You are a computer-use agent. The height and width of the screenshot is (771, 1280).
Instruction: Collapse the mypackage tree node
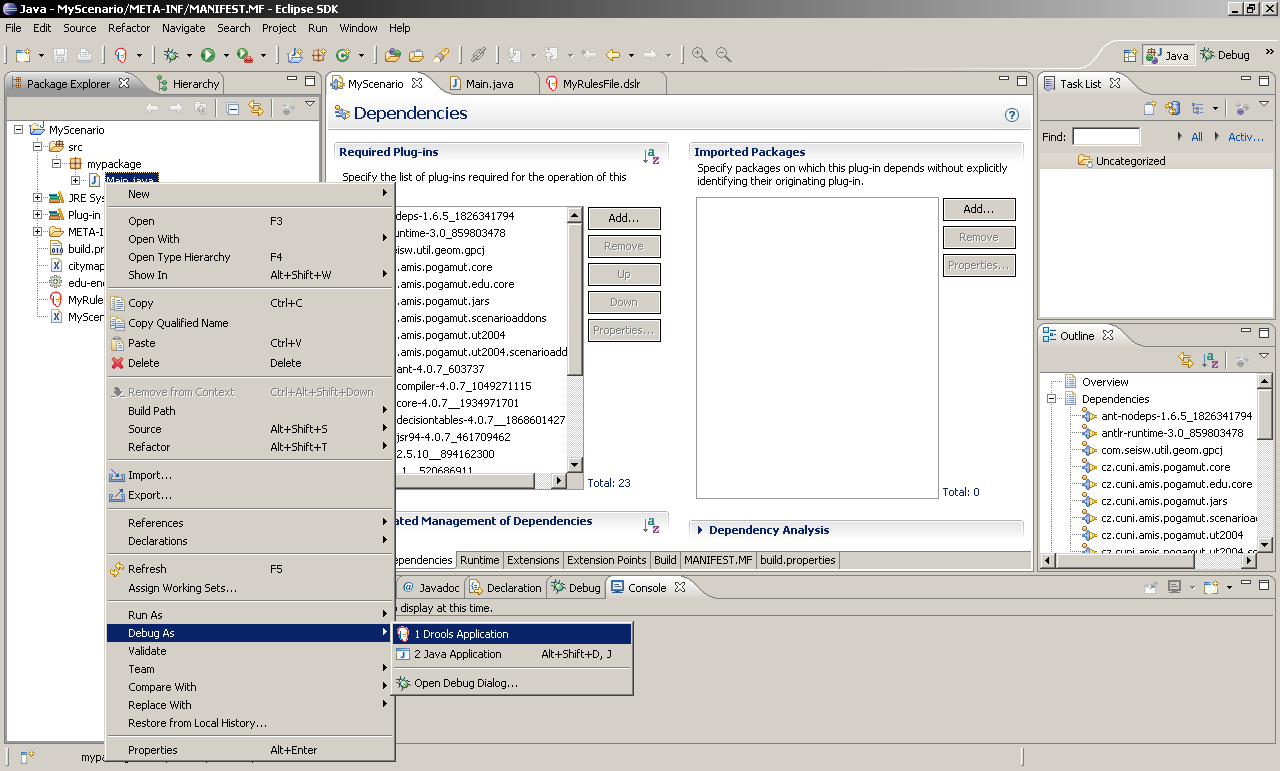click(x=57, y=164)
